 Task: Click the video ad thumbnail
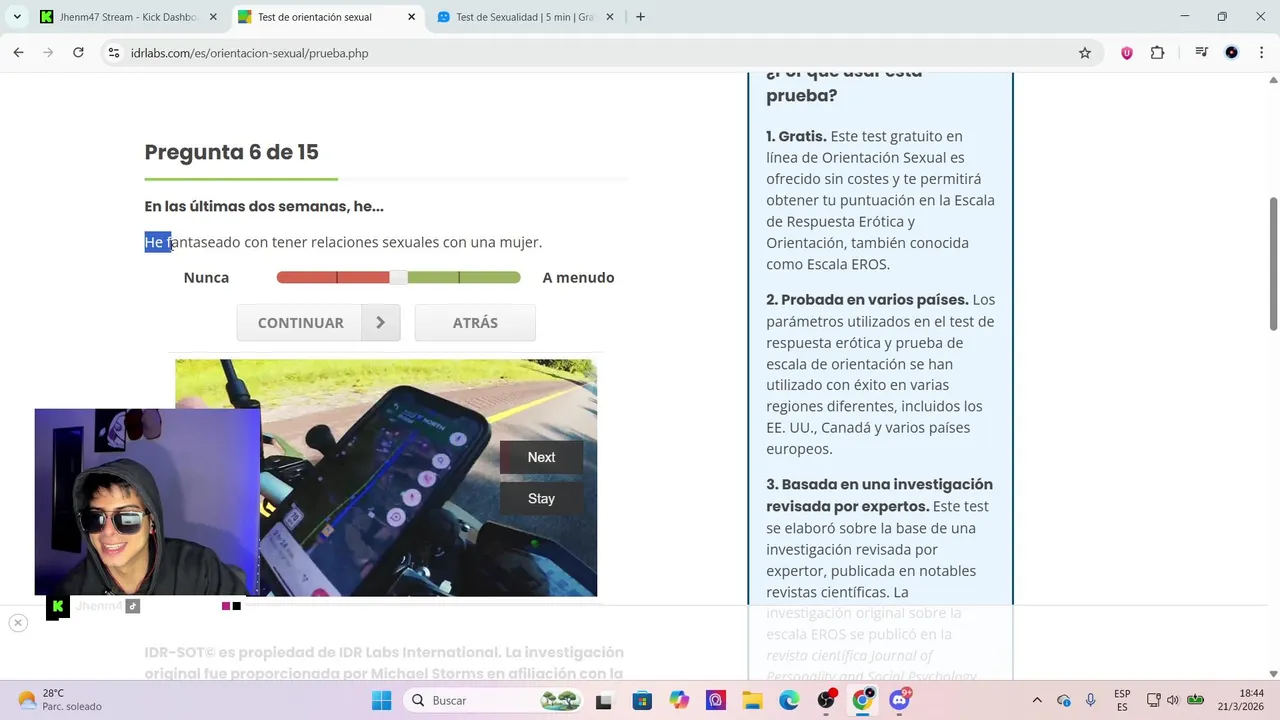click(386, 478)
